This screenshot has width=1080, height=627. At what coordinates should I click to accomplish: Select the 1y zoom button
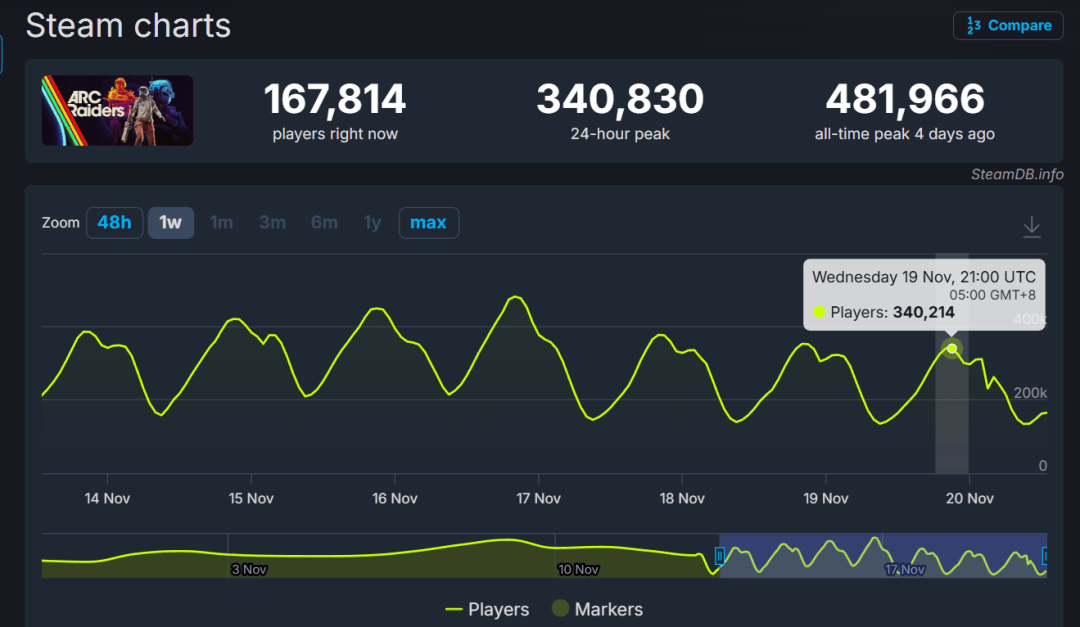tap(372, 222)
